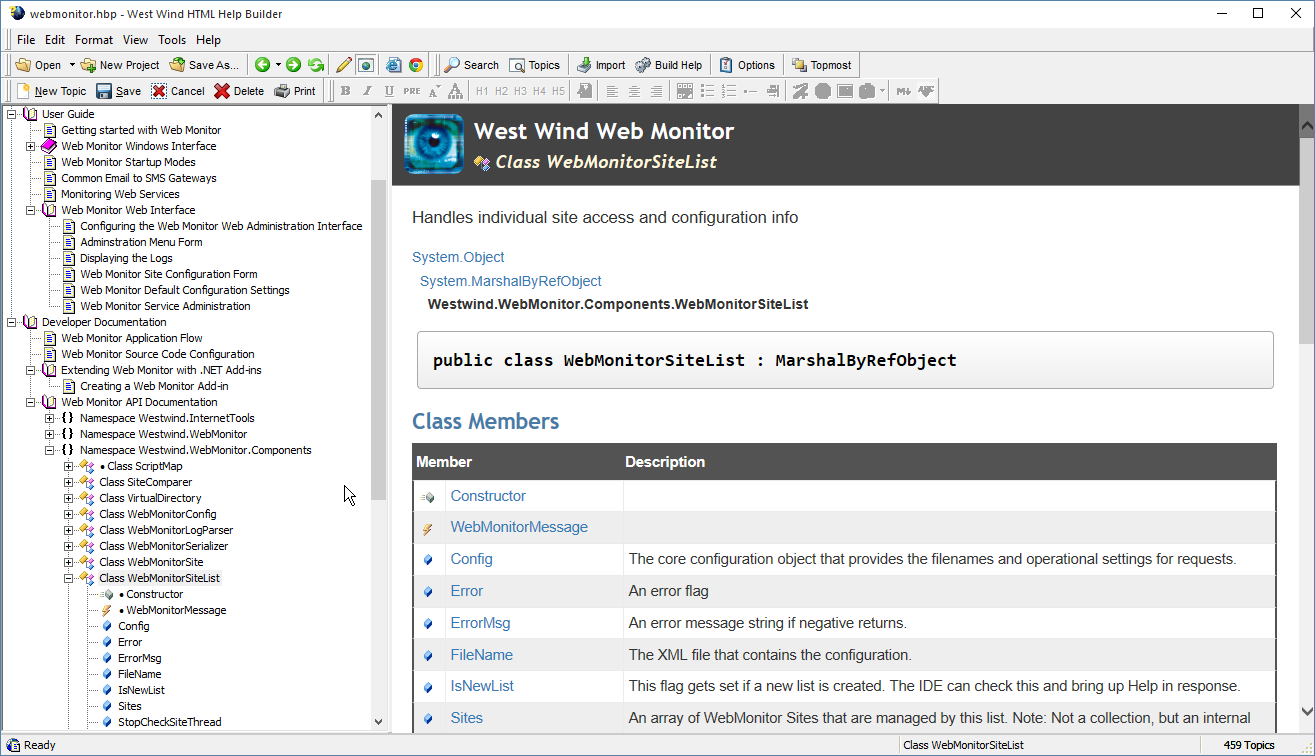The width and height of the screenshot is (1315, 756).
Task: Open in Internet Explorer icon
Action: [394, 65]
